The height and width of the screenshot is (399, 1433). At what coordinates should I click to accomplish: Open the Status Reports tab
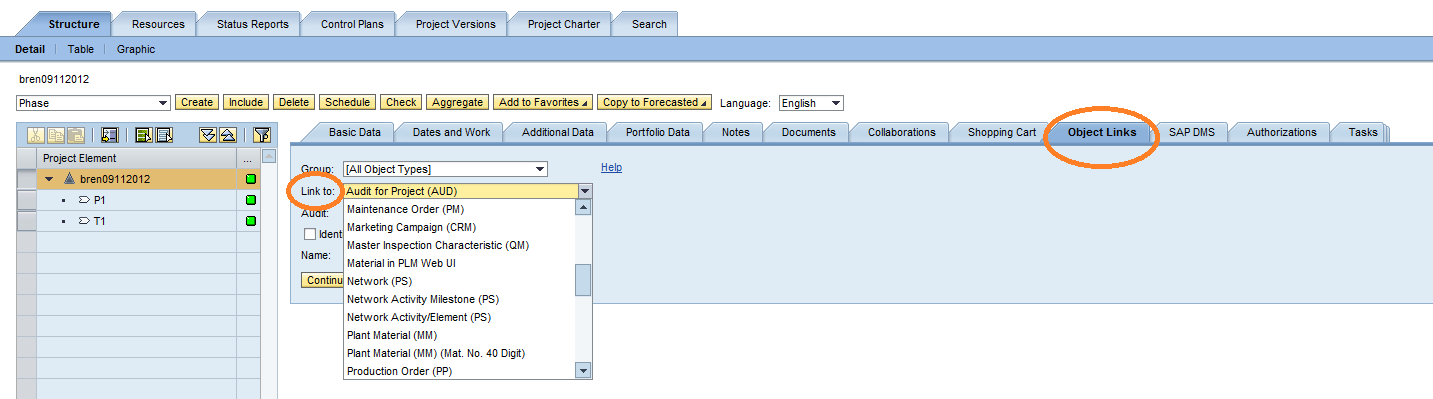coord(252,24)
